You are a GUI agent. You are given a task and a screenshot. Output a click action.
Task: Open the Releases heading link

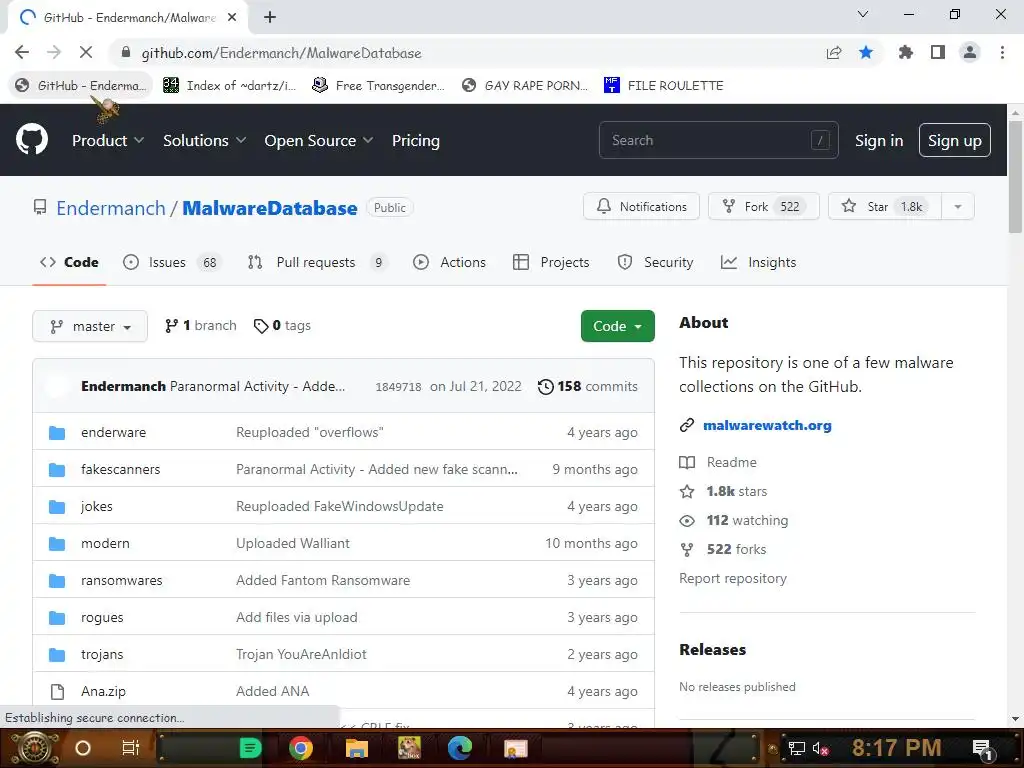click(712, 650)
